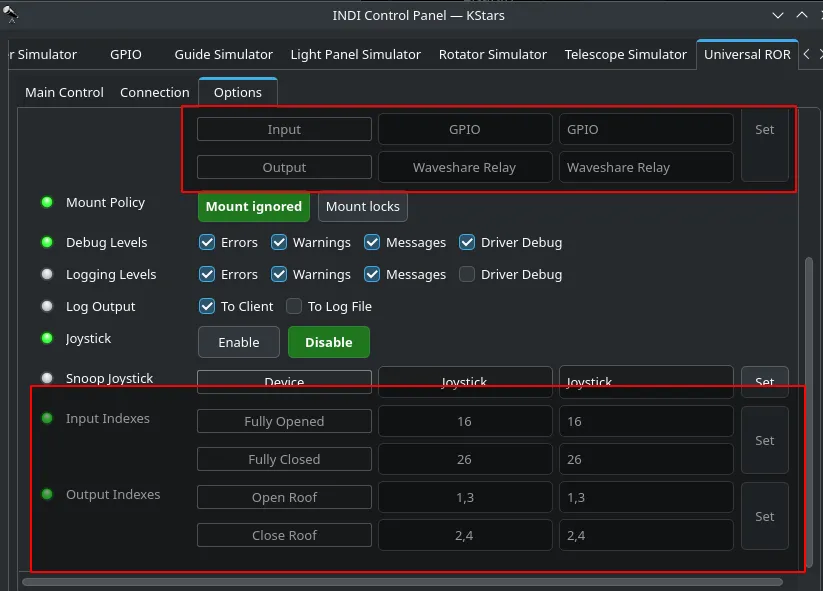Edit the Snoop Joystick device input field
Screen dimensions: 823x591
point(646,382)
